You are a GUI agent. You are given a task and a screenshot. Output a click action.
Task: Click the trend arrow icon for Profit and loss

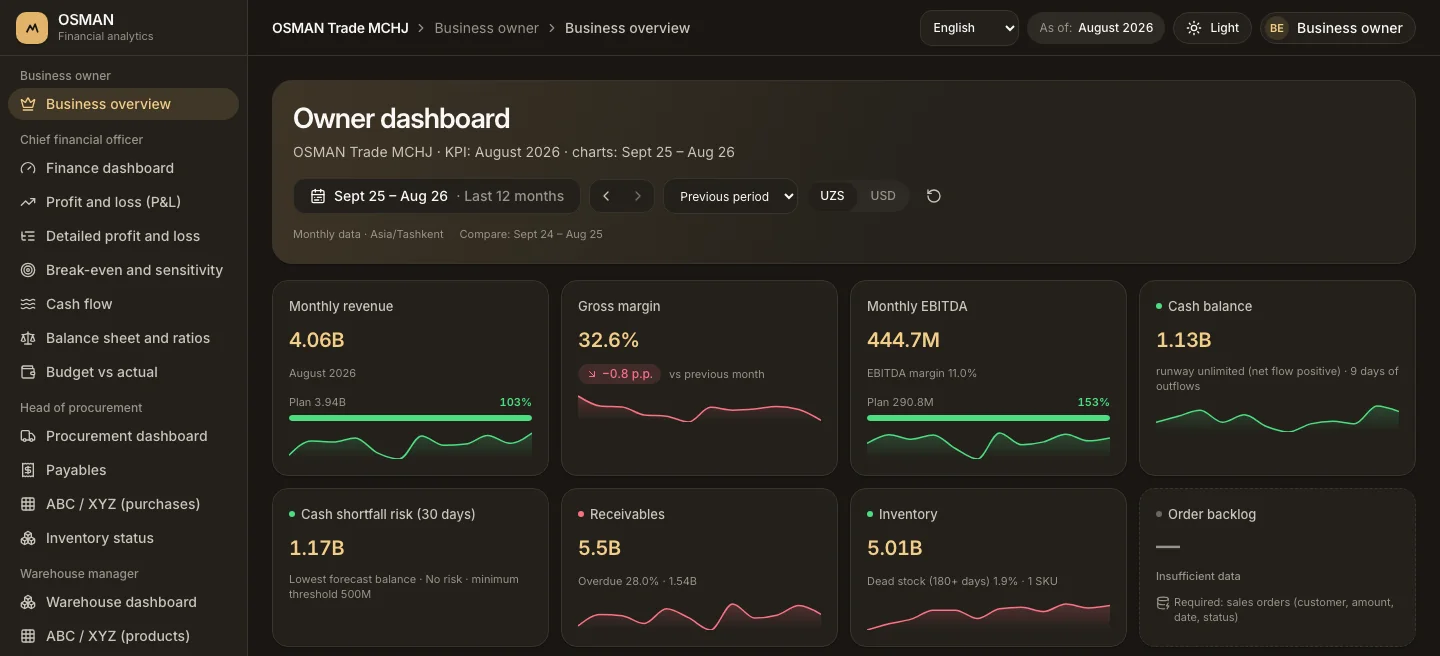coord(28,202)
